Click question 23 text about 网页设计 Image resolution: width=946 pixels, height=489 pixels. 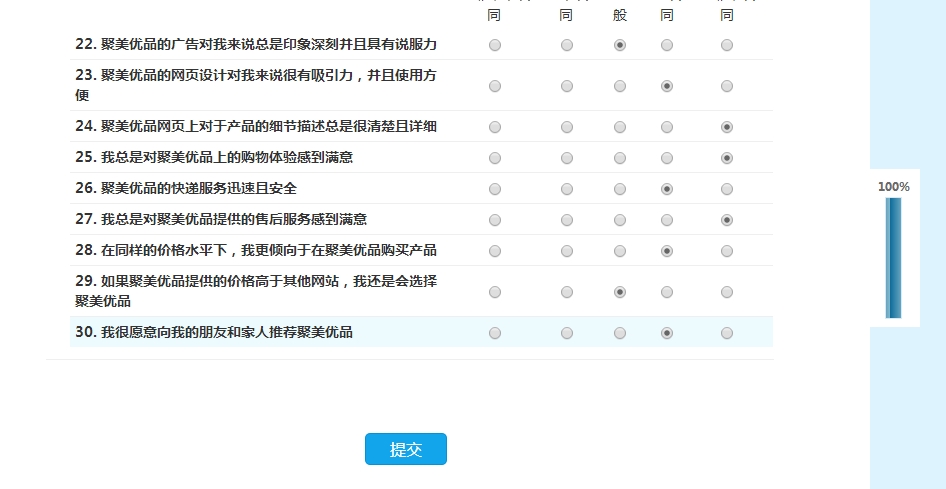pos(256,85)
